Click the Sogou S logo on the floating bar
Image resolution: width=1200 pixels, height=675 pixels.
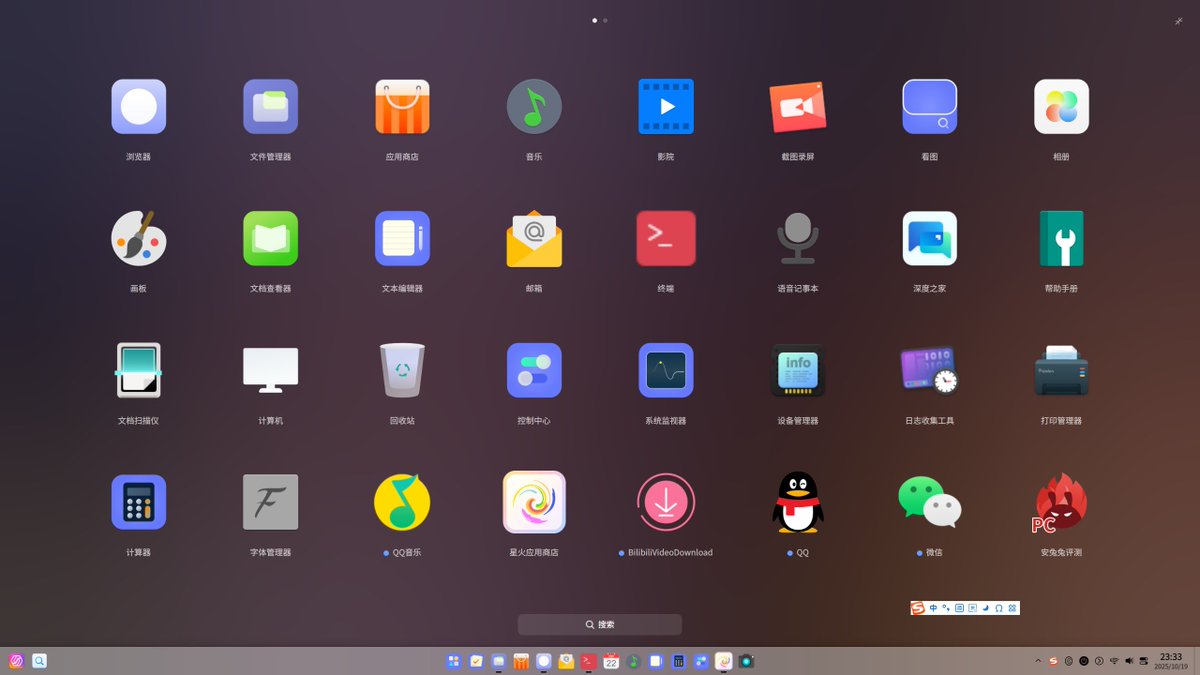click(918, 608)
